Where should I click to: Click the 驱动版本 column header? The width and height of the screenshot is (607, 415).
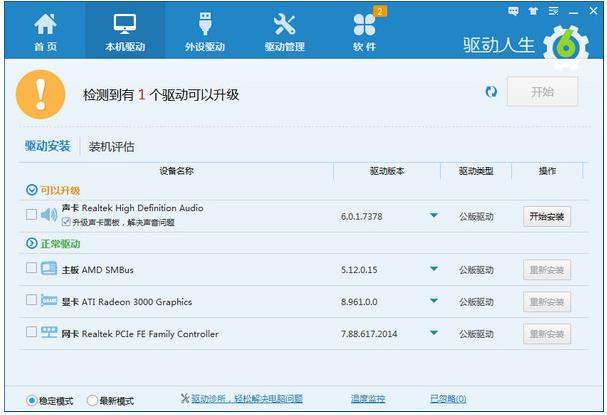[x=387, y=171]
